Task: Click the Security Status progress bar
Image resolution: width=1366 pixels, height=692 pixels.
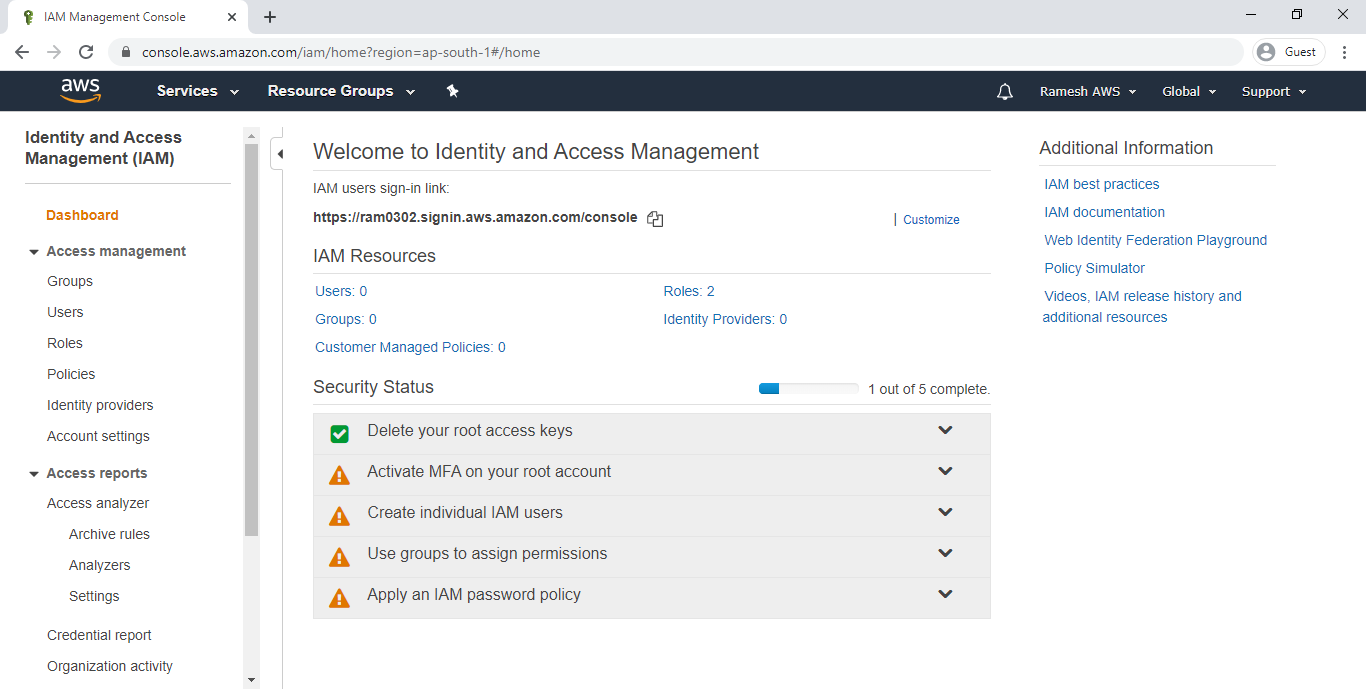Action: click(x=808, y=389)
